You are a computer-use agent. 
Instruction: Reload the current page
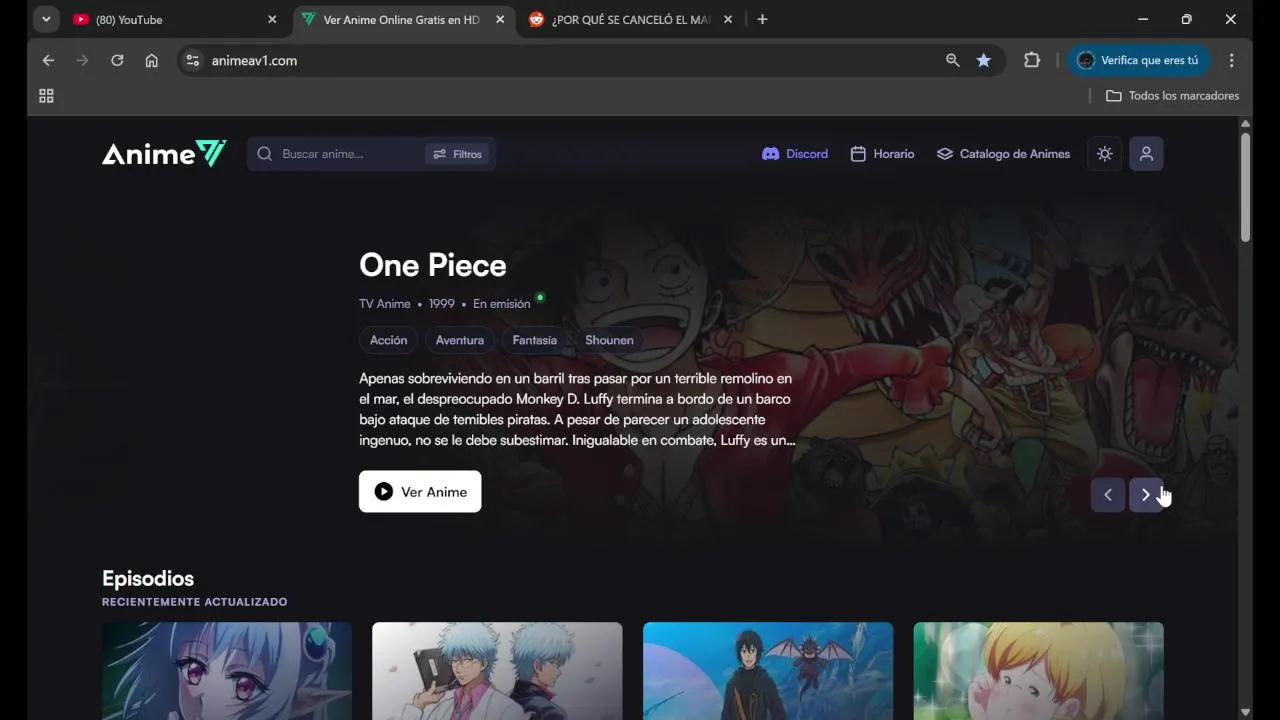(117, 61)
